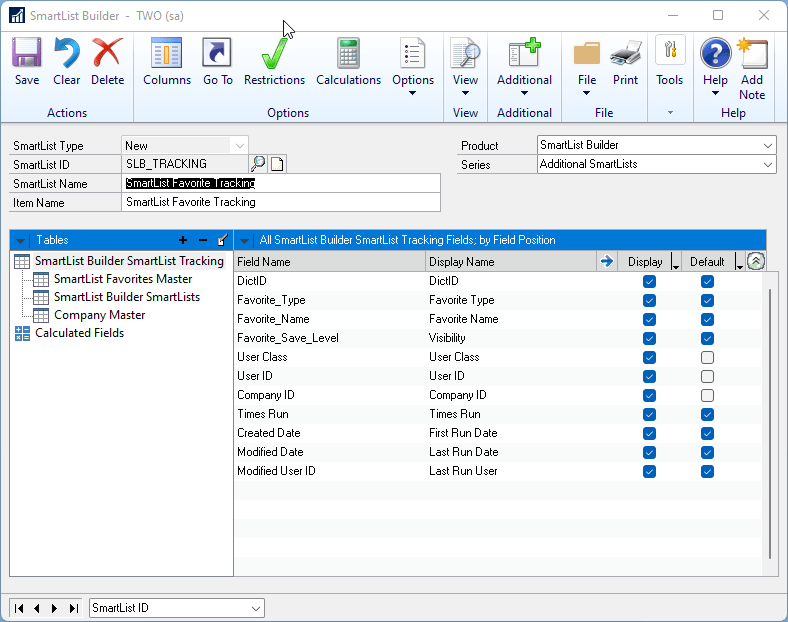This screenshot has height=622, width=788.
Task: Select SmartList Favorites Master table
Action: 123,279
